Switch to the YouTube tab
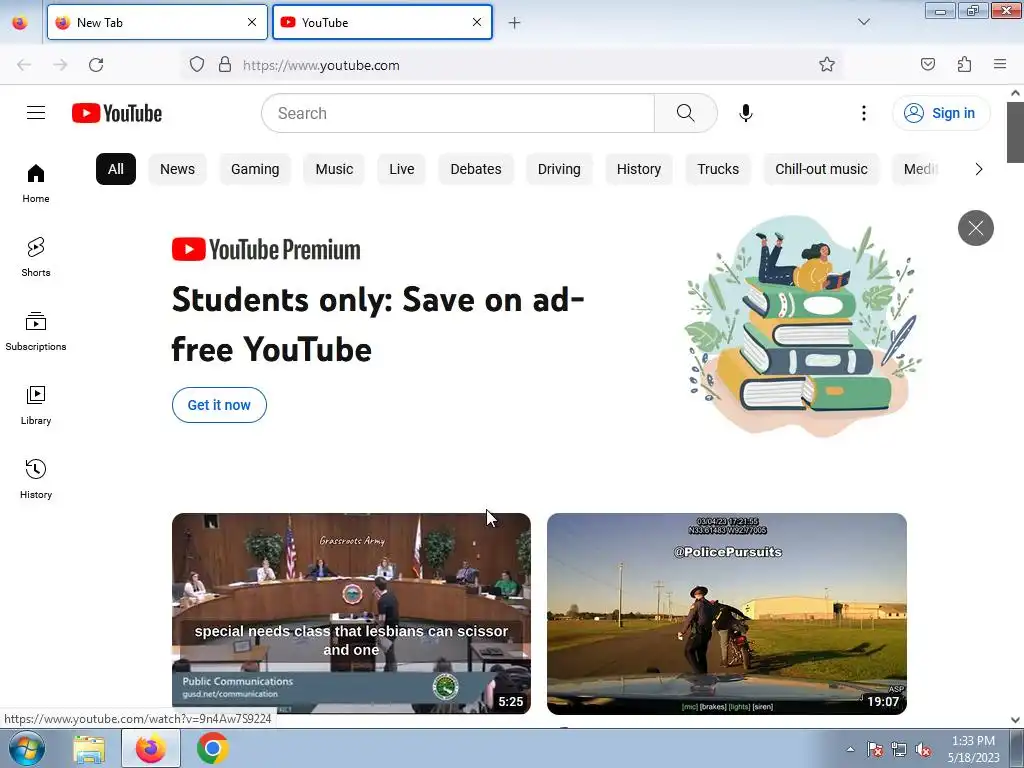Viewport: 1024px width, 768px height. (382, 22)
